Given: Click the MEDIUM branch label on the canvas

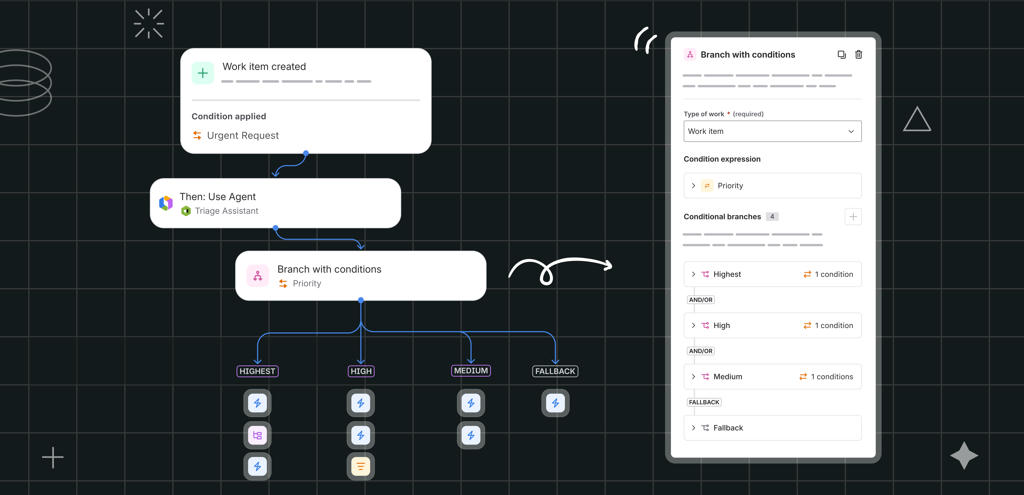Looking at the screenshot, I should coord(471,371).
